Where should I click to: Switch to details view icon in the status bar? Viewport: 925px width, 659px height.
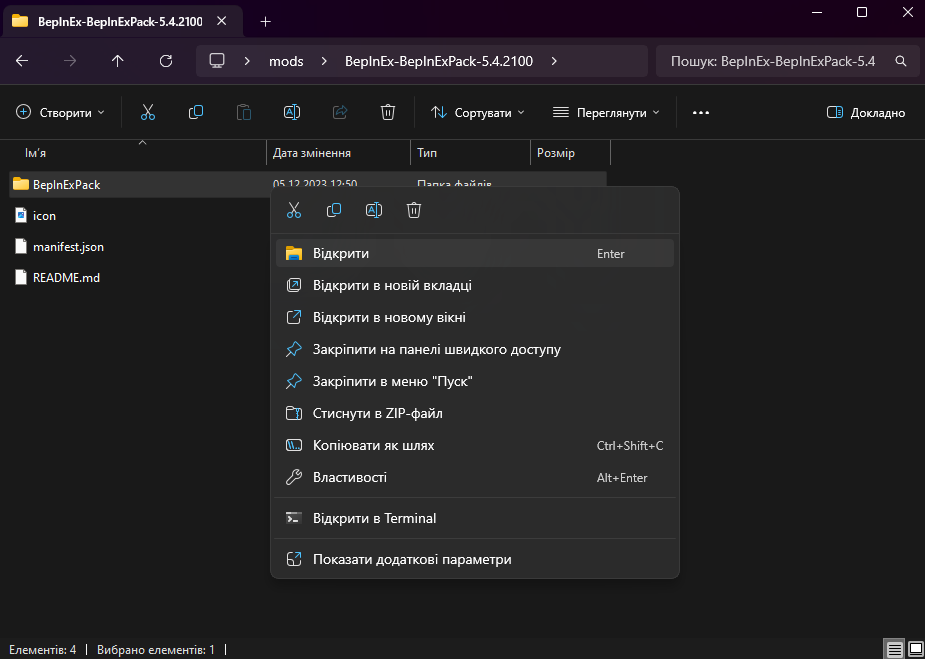(x=895, y=650)
